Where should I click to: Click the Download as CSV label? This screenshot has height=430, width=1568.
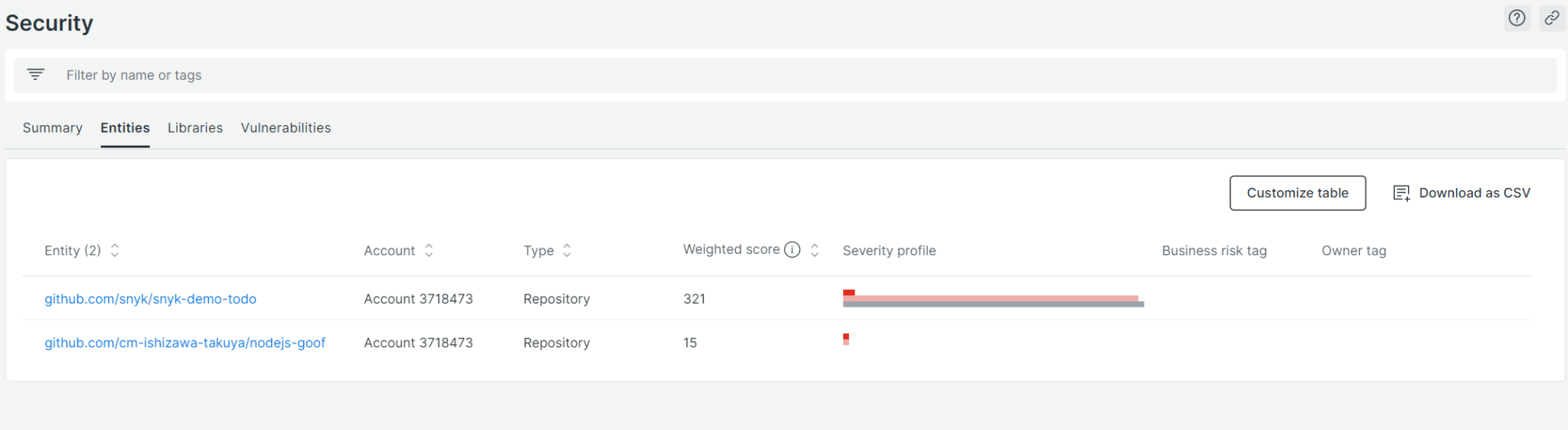coord(1474,193)
